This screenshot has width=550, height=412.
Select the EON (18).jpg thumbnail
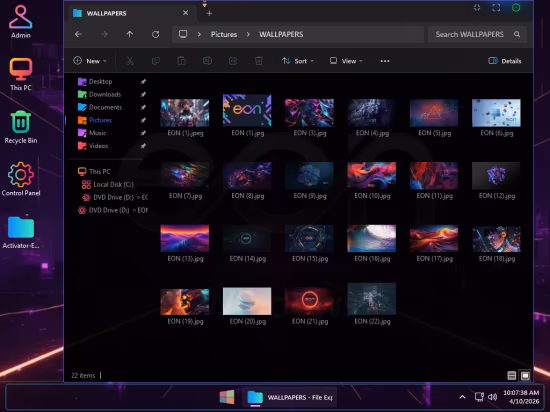tap(496, 239)
